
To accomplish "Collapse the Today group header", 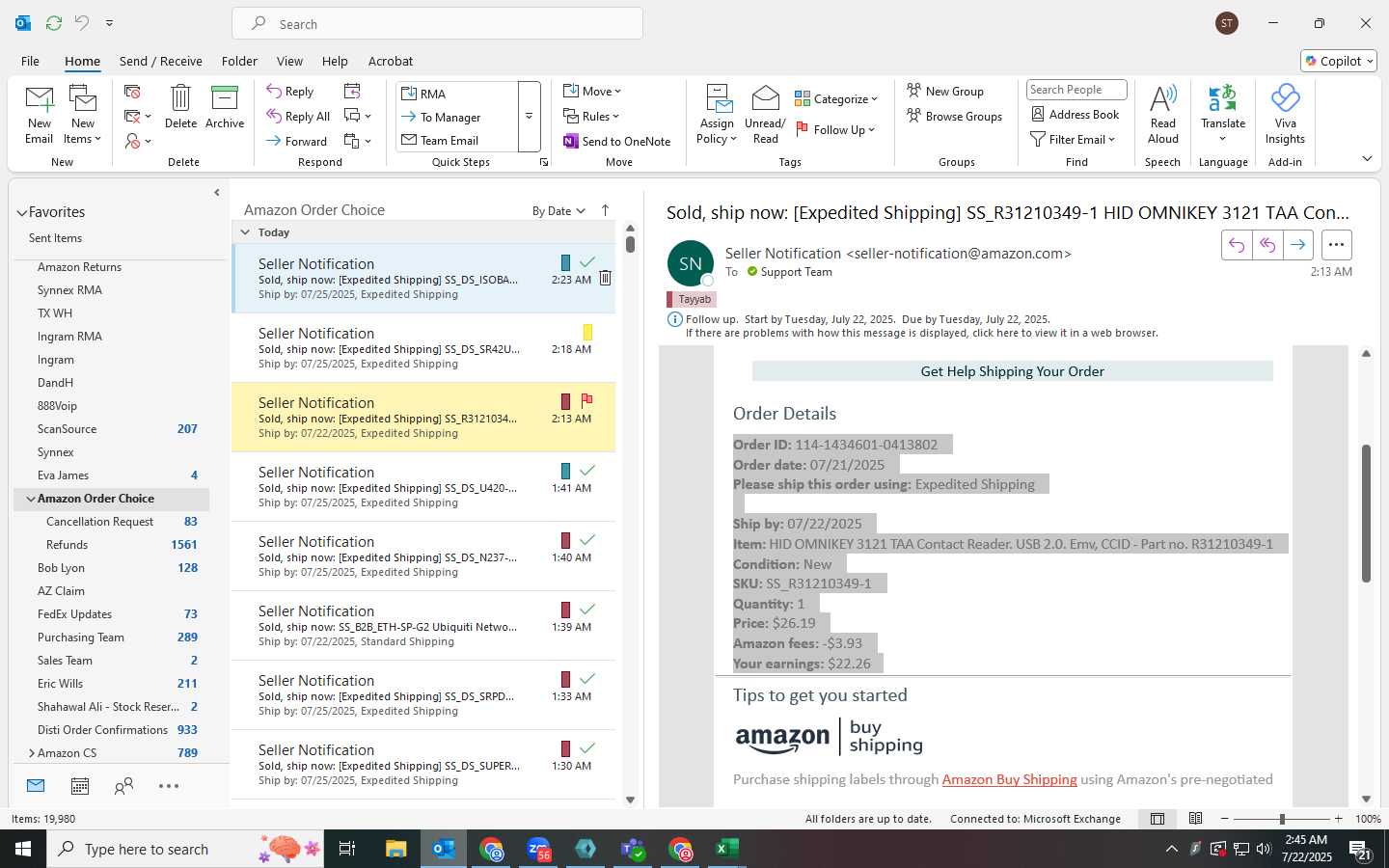I will [x=245, y=232].
